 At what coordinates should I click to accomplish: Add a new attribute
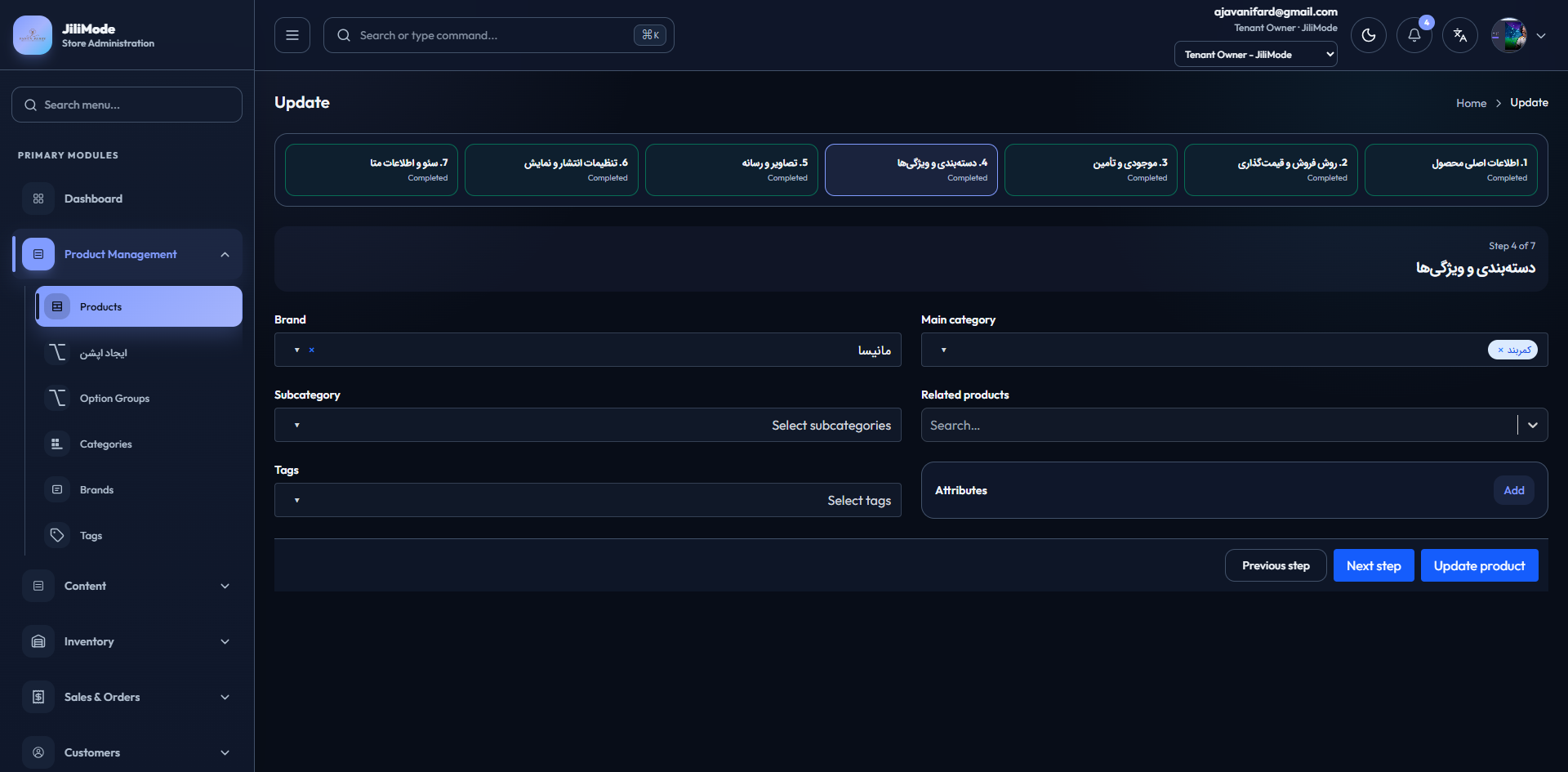pos(1514,490)
